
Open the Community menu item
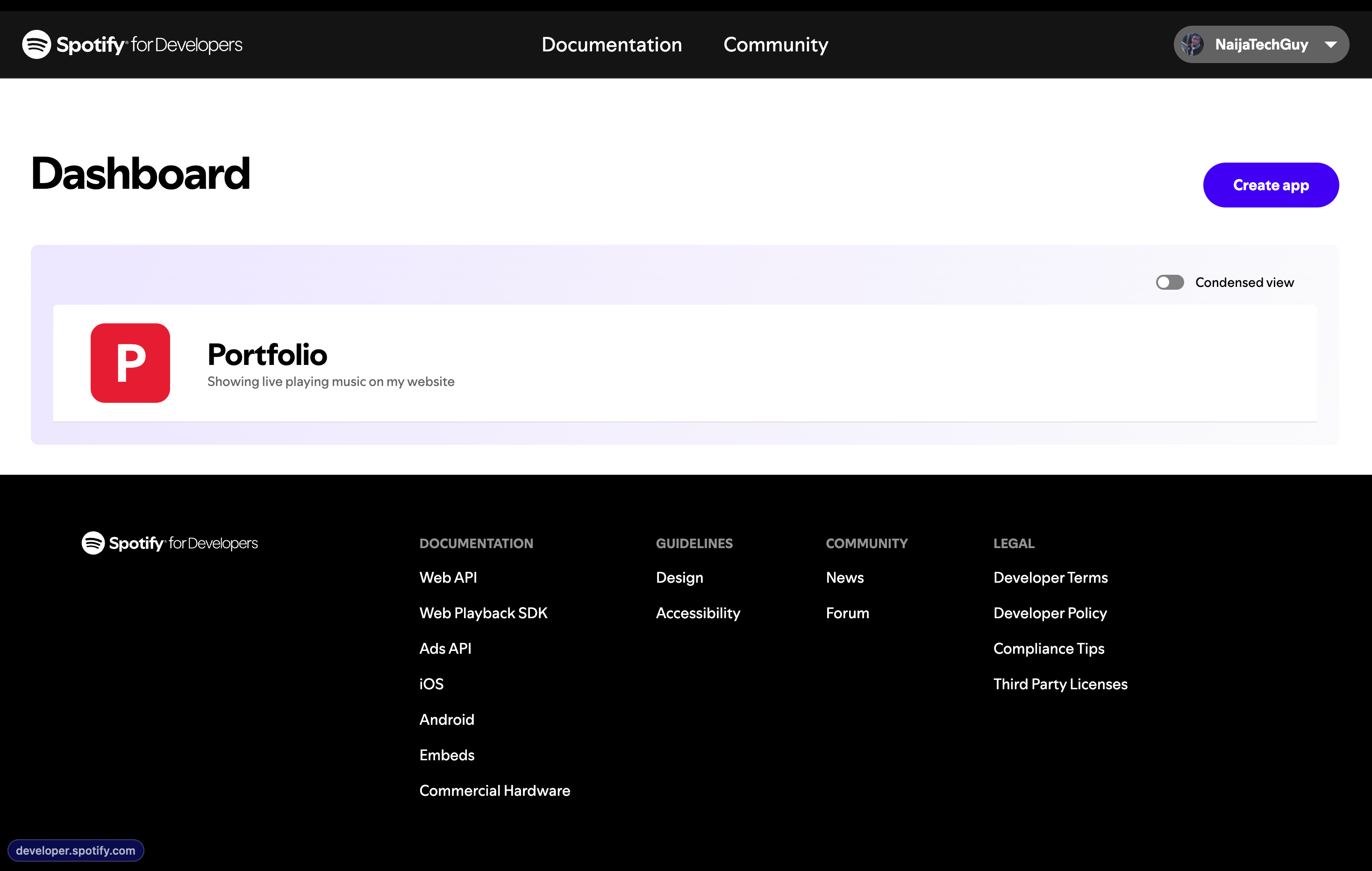click(775, 44)
